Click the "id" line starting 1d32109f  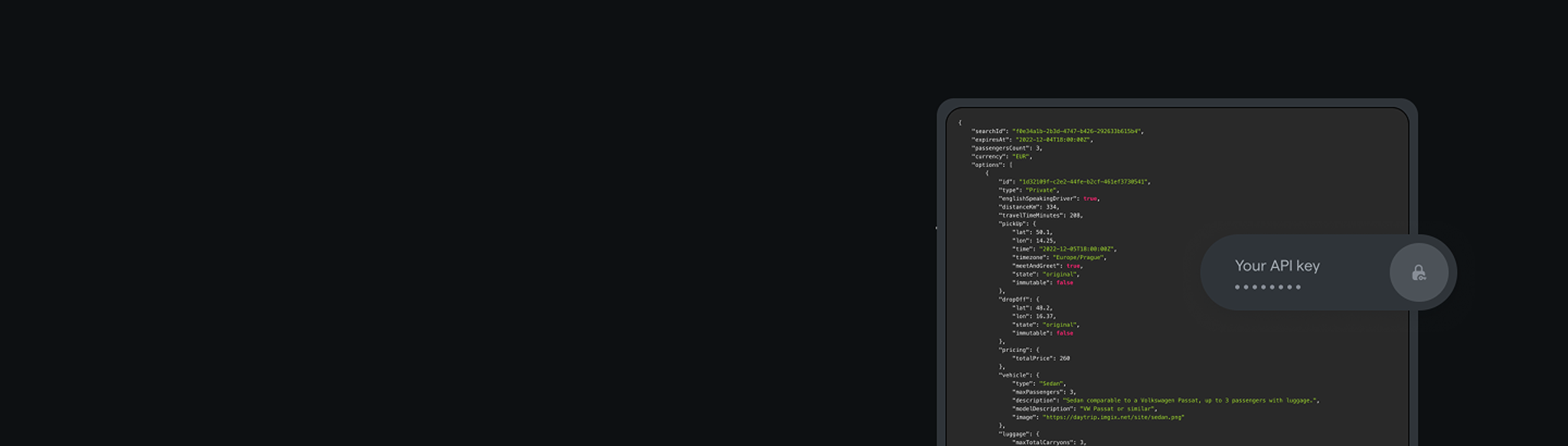1074,181
